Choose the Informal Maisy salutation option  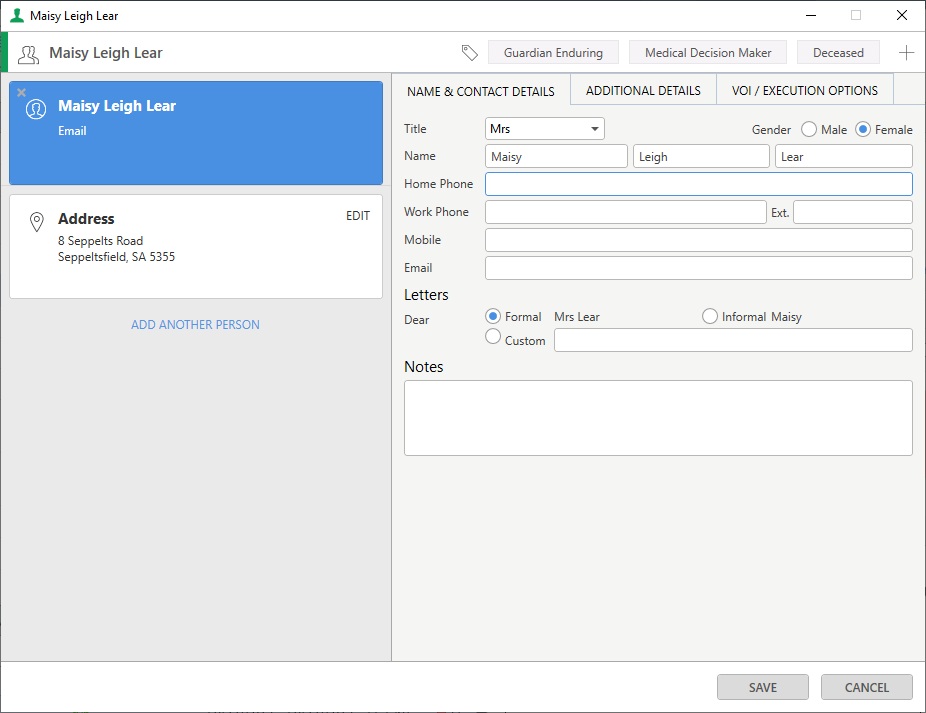coord(710,317)
